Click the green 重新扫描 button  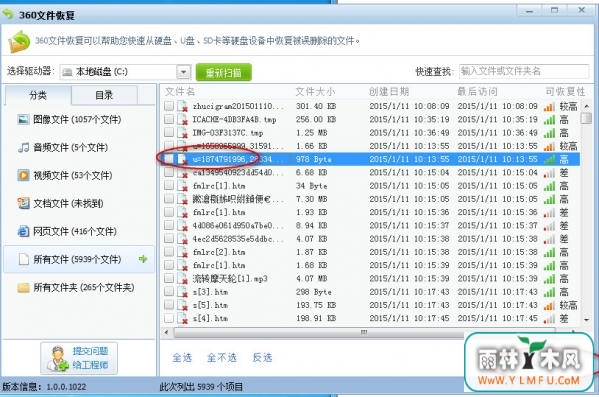[x=223, y=72]
